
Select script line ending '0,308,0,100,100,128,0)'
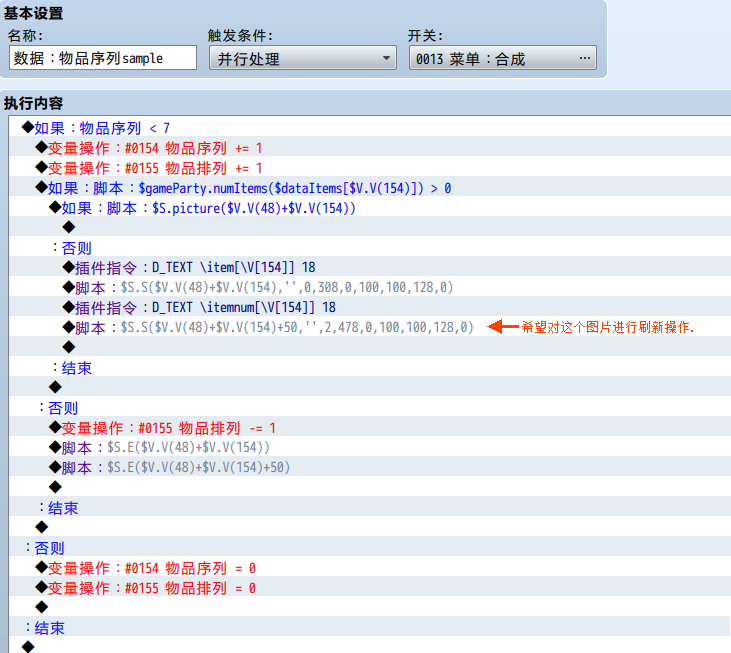[258, 288]
